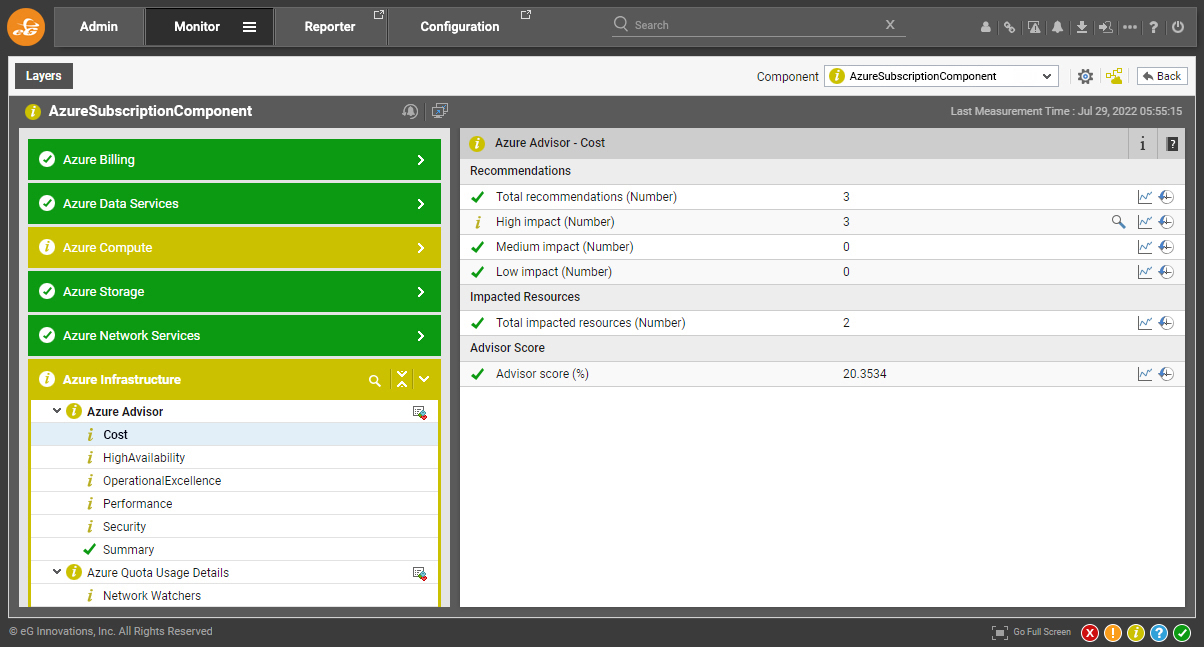1204x647 pixels.
Task: Select the HighAvailability descriptor
Action: click(x=144, y=458)
